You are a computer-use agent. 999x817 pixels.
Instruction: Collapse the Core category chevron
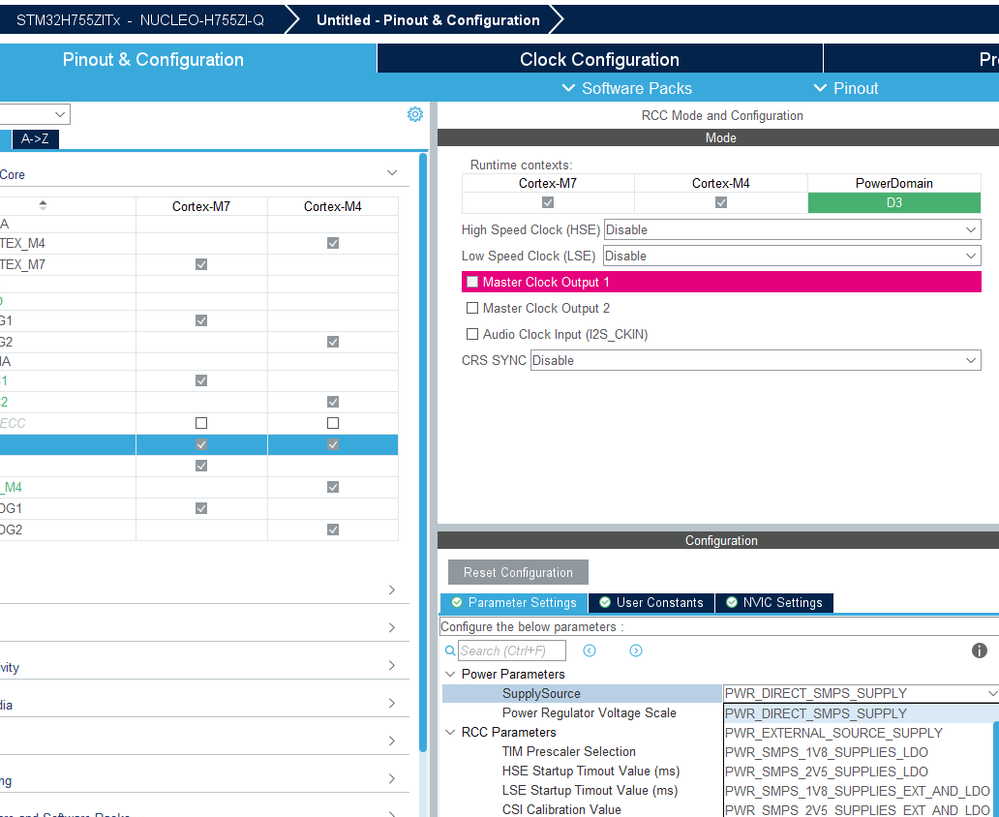(x=392, y=173)
